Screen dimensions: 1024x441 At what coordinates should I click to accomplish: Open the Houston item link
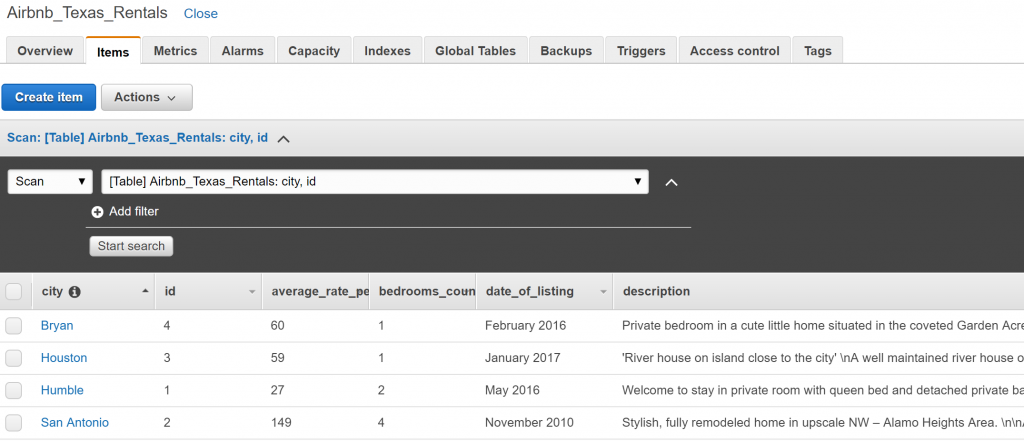[64, 358]
